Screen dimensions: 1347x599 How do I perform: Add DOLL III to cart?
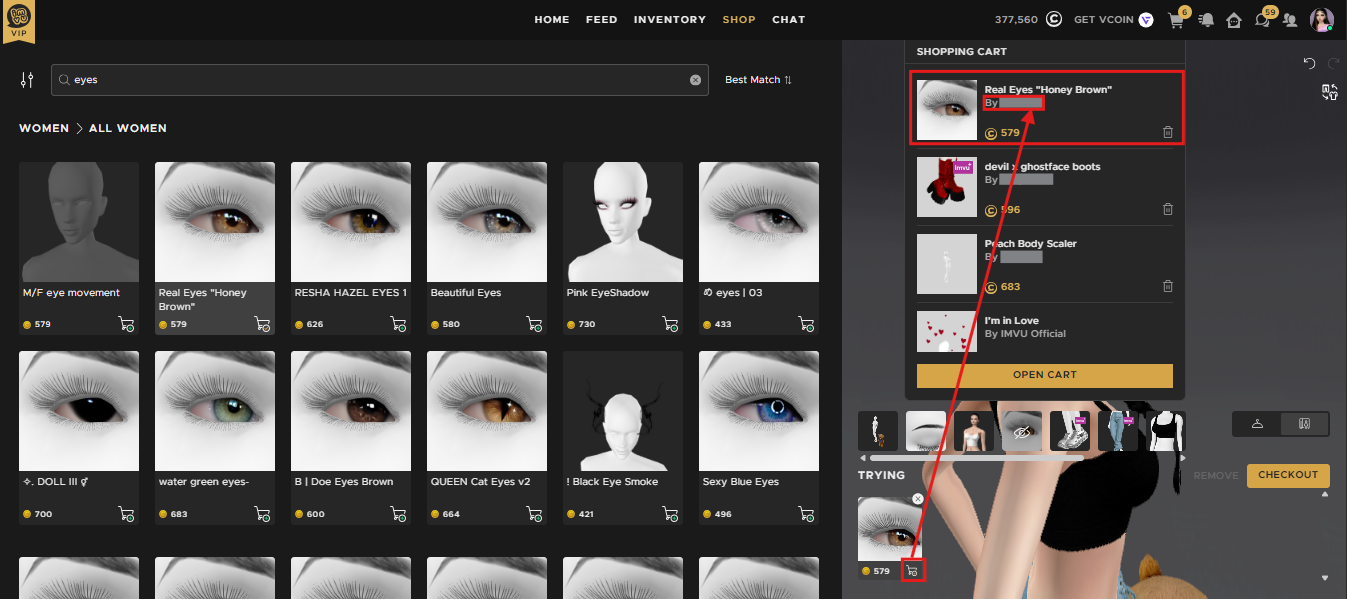(126, 514)
